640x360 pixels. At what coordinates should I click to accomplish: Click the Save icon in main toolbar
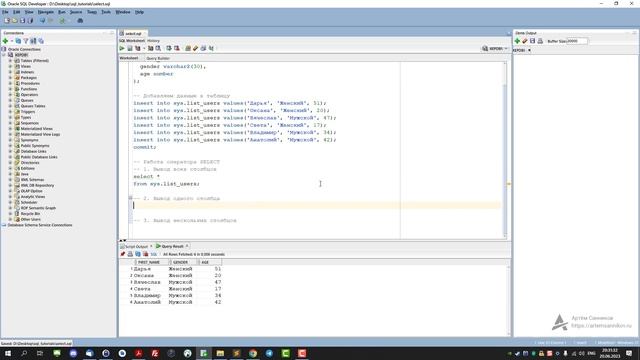(22, 20)
